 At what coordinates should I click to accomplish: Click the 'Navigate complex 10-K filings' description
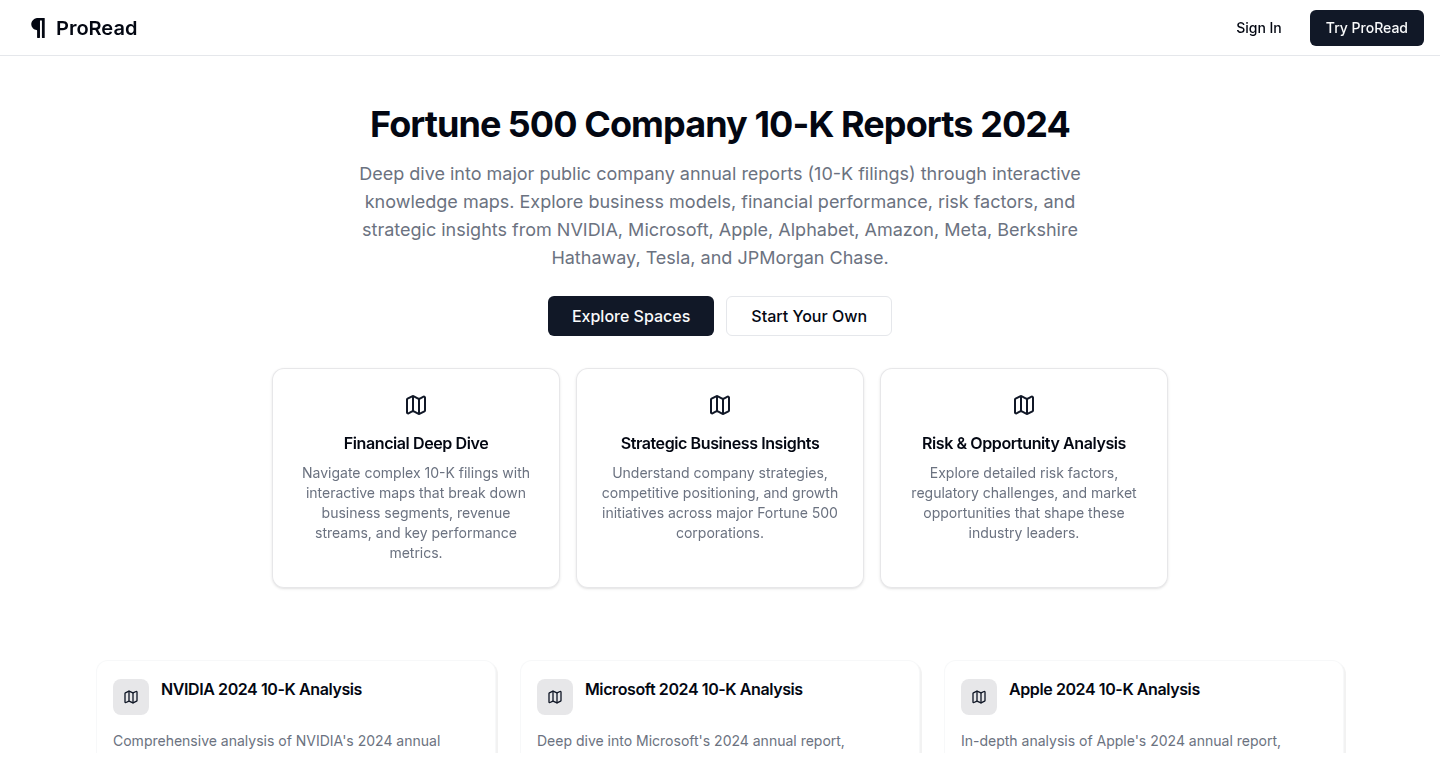[x=416, y=513]
